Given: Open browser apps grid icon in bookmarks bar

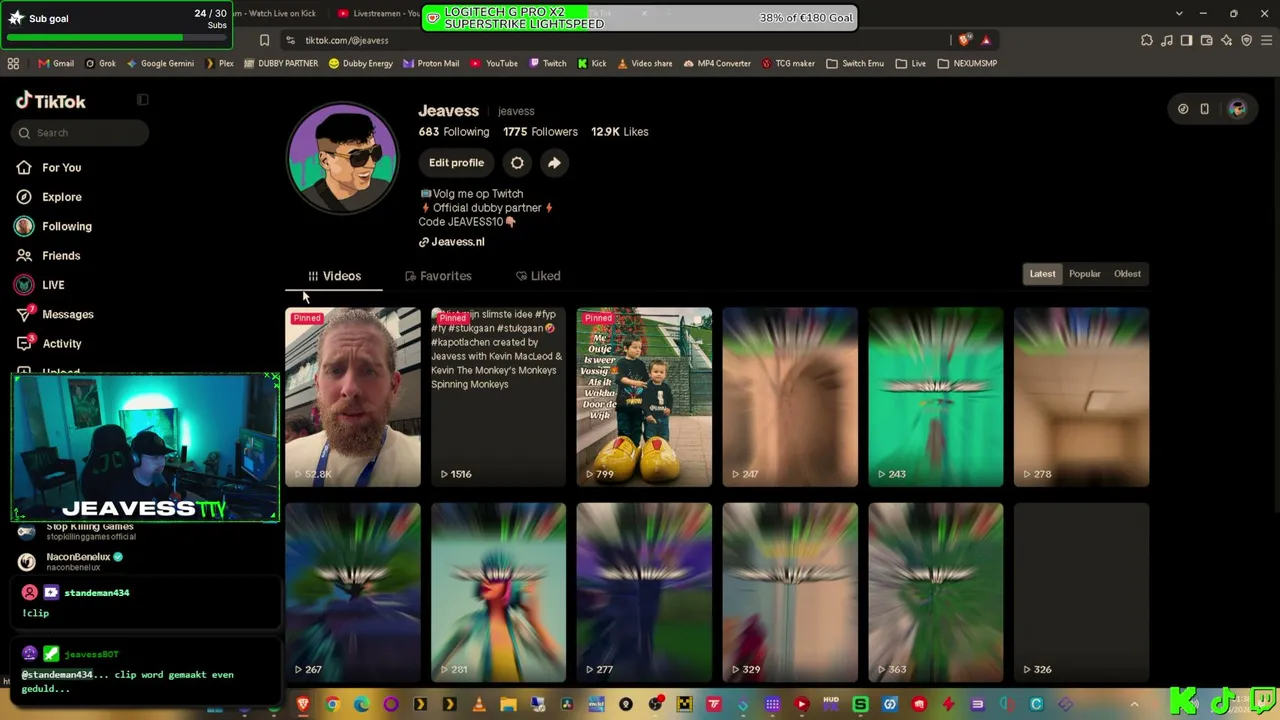Looking at the screenshot, I should (x=13, y=63).
